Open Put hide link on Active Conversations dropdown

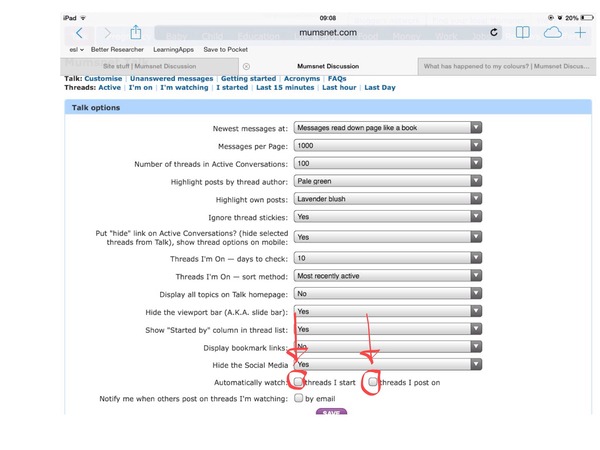[388, 237]
